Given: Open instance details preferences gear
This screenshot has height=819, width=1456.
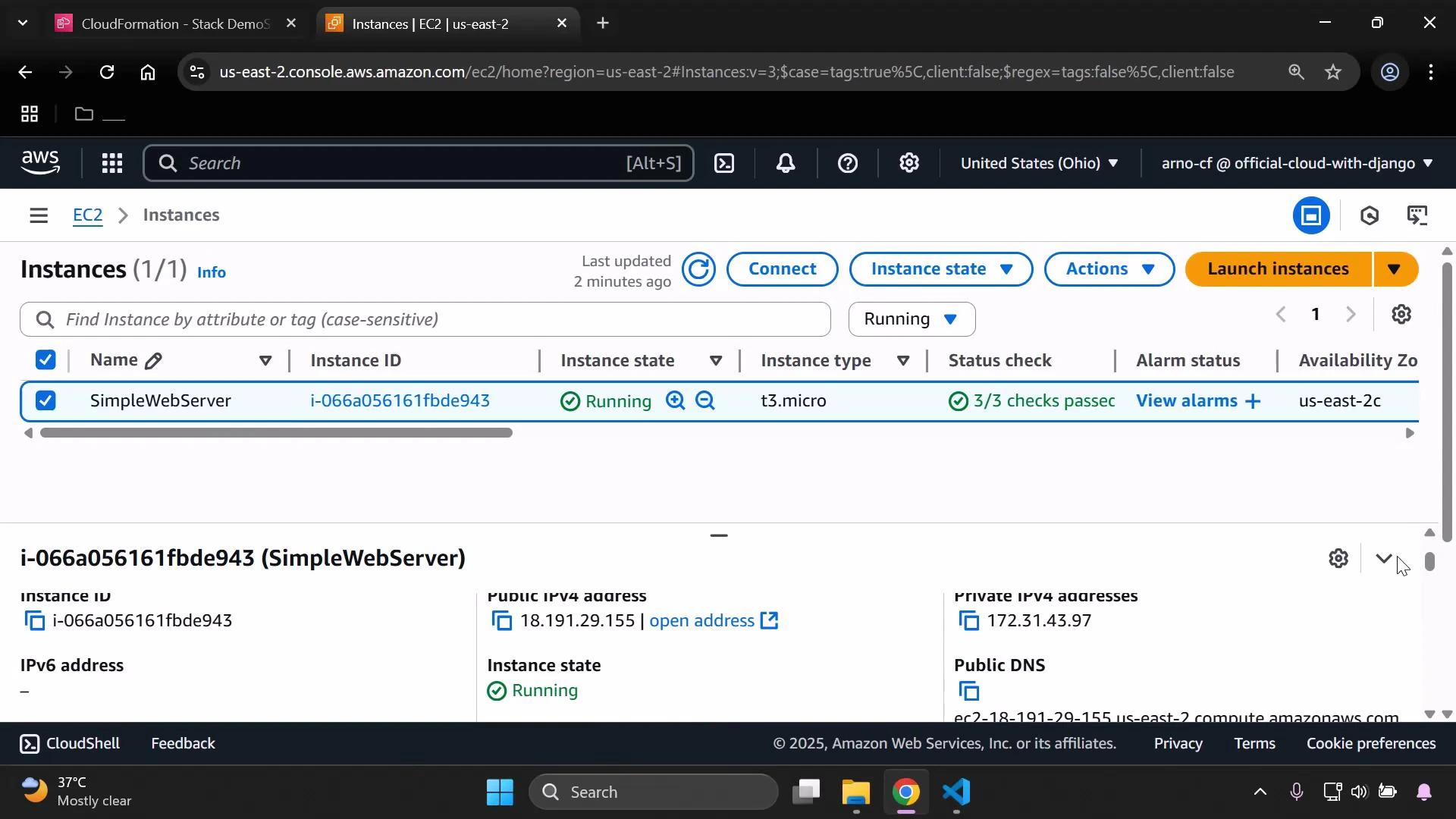Looking at the screenshot, I should pos(1338,558).
